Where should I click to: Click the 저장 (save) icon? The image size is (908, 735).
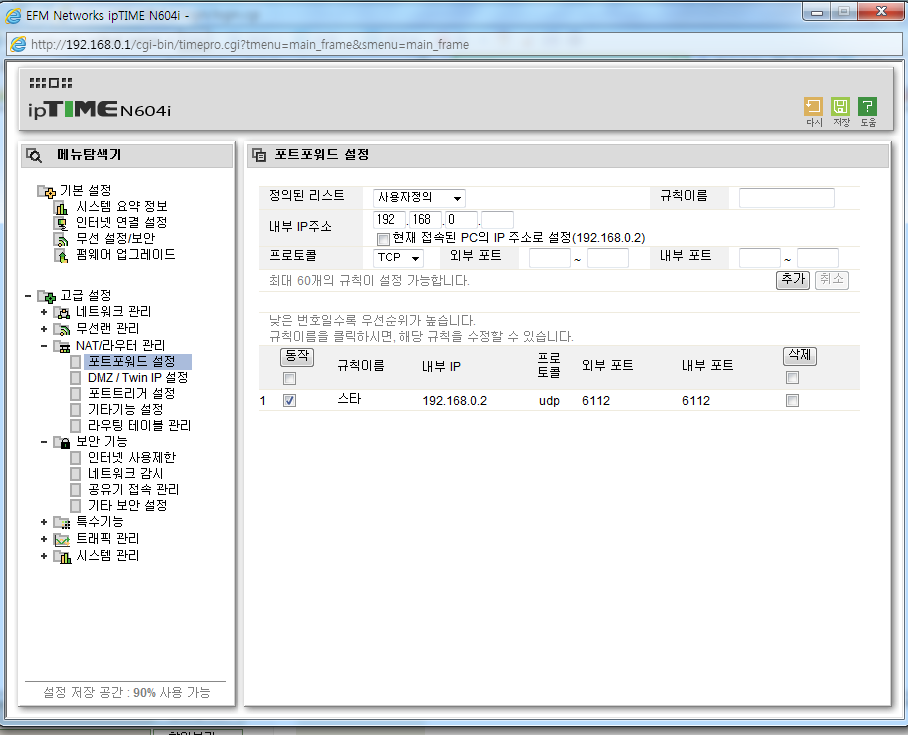(840, 107)
